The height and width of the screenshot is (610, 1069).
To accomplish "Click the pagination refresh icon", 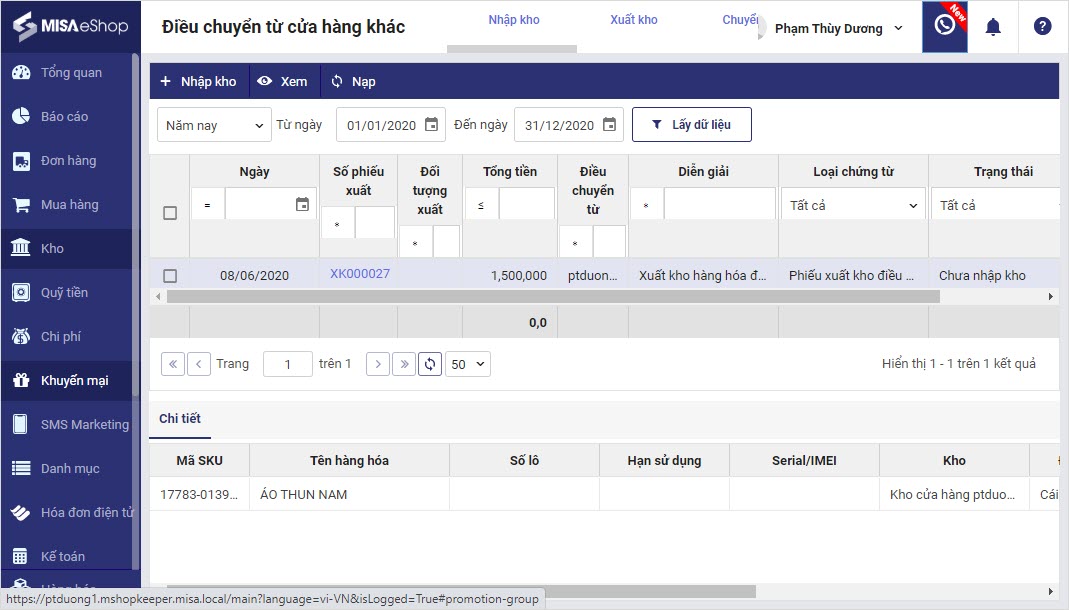I will coord(430,364).
